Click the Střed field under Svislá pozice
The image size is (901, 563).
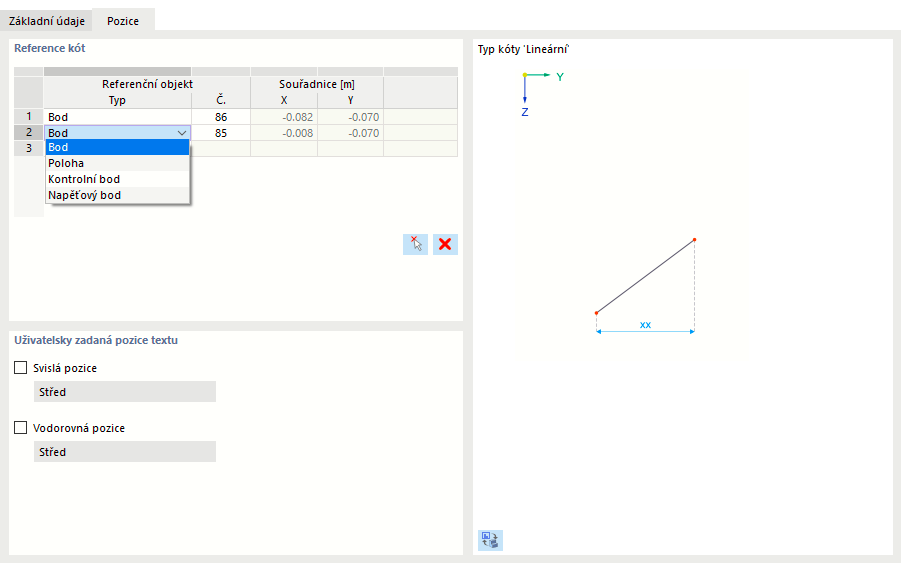tap(125, 392)
